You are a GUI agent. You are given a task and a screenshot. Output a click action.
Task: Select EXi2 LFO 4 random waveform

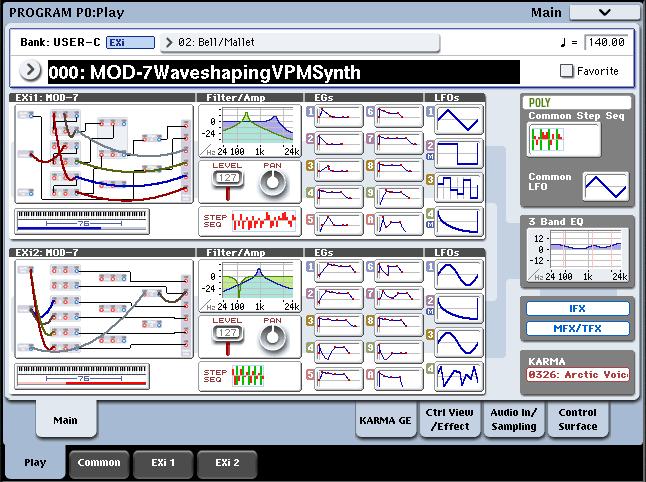pyautogui.click(x=459, y=376)
